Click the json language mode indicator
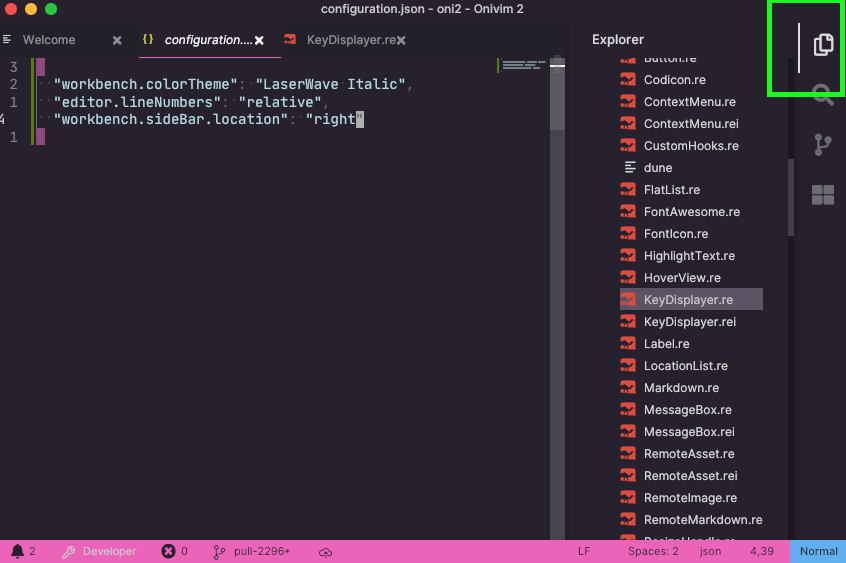This screenshot has height=563, width=846. (710, 551)
